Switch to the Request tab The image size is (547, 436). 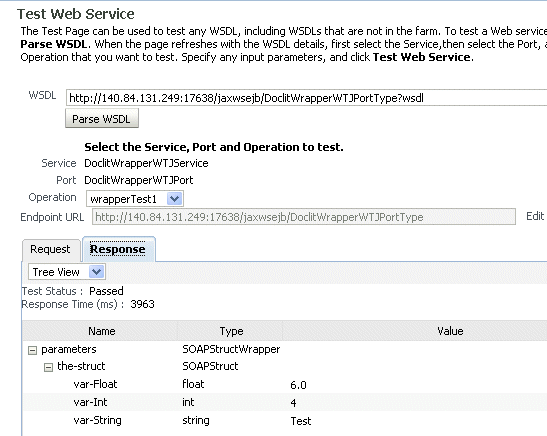[x=50, y=249]
